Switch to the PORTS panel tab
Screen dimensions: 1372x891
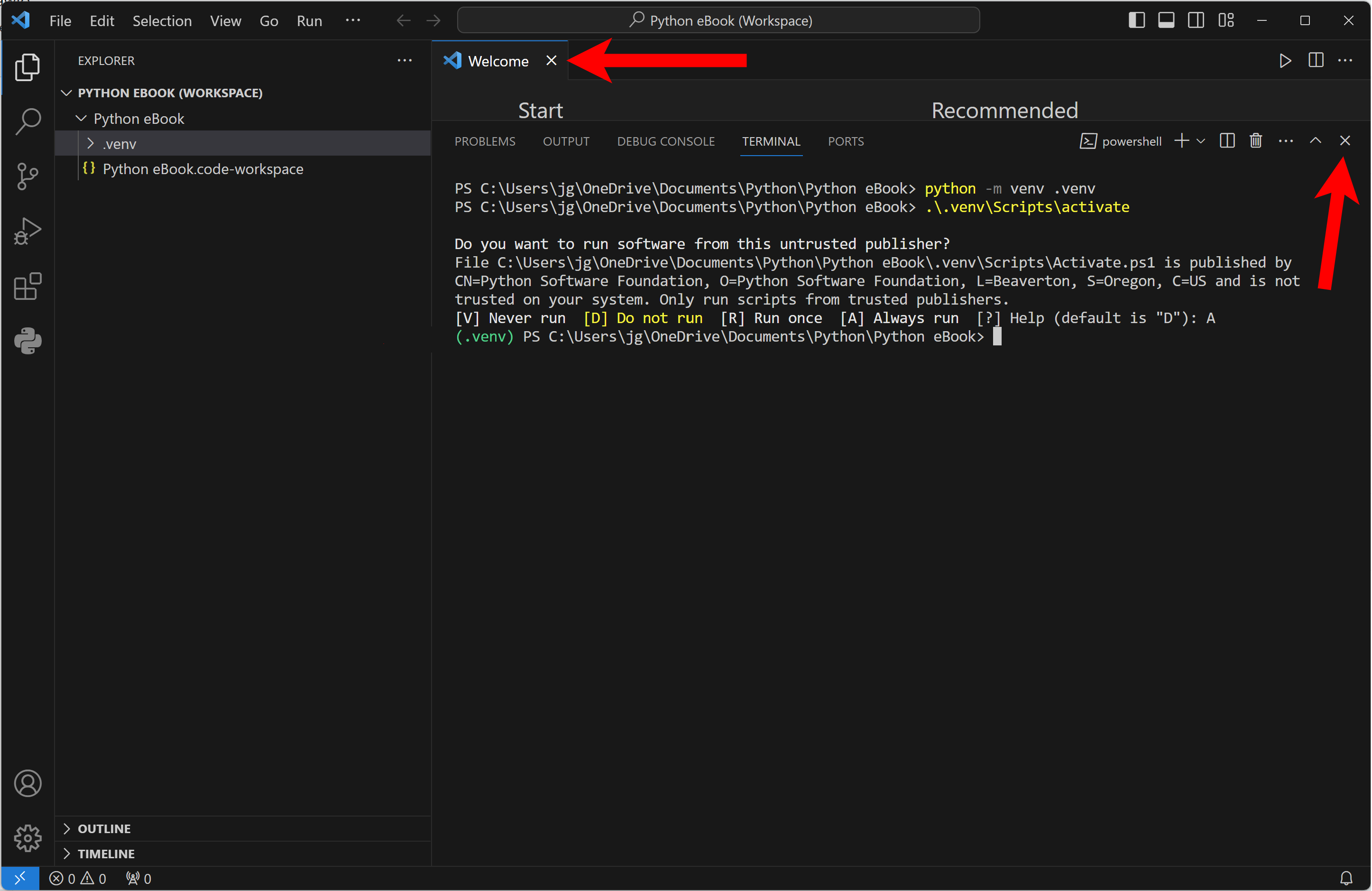pyautogui.click(x=846, y=141)
